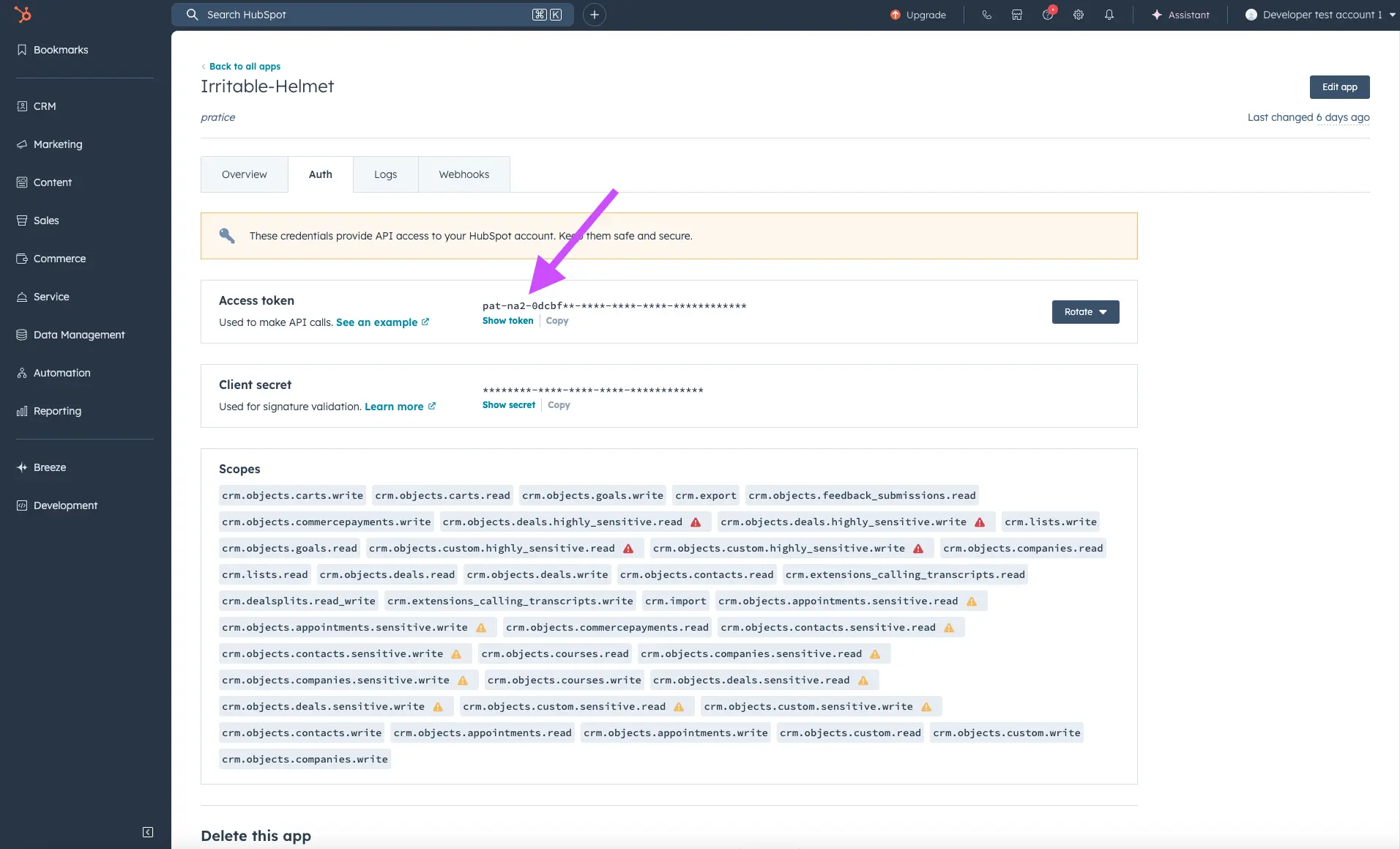Image resolution: width=1400 pixels, height=849 pixels.
Task: Open the marketplace storefront icon
Action: (1017, 15)
